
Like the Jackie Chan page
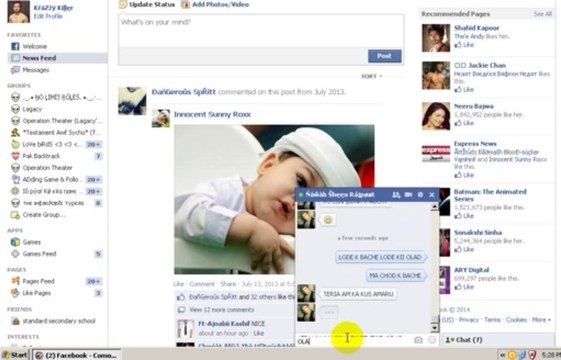[464, 89]
